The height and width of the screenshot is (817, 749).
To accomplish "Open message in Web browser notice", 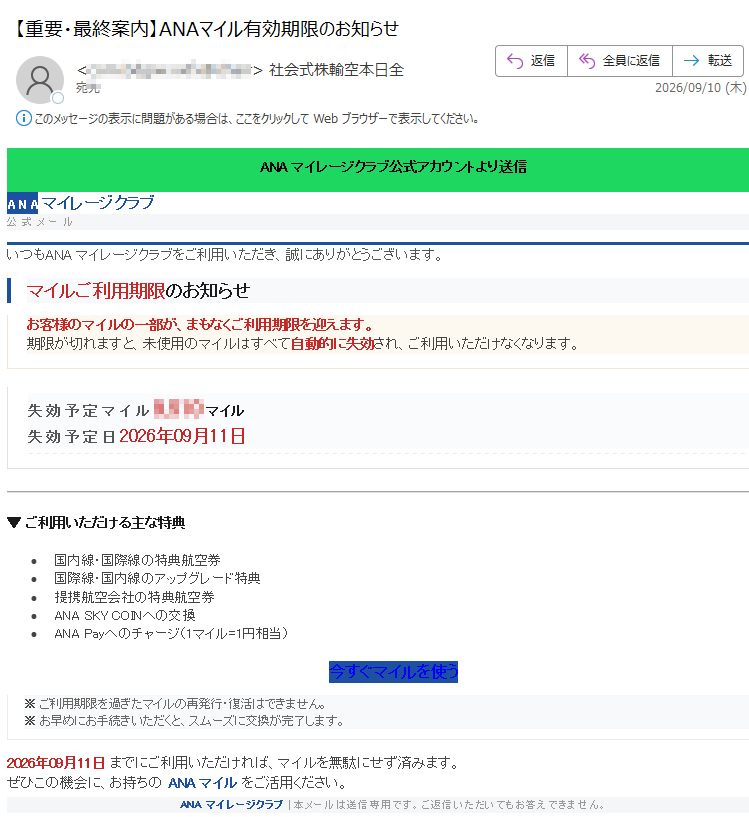I will coord(256,119).
